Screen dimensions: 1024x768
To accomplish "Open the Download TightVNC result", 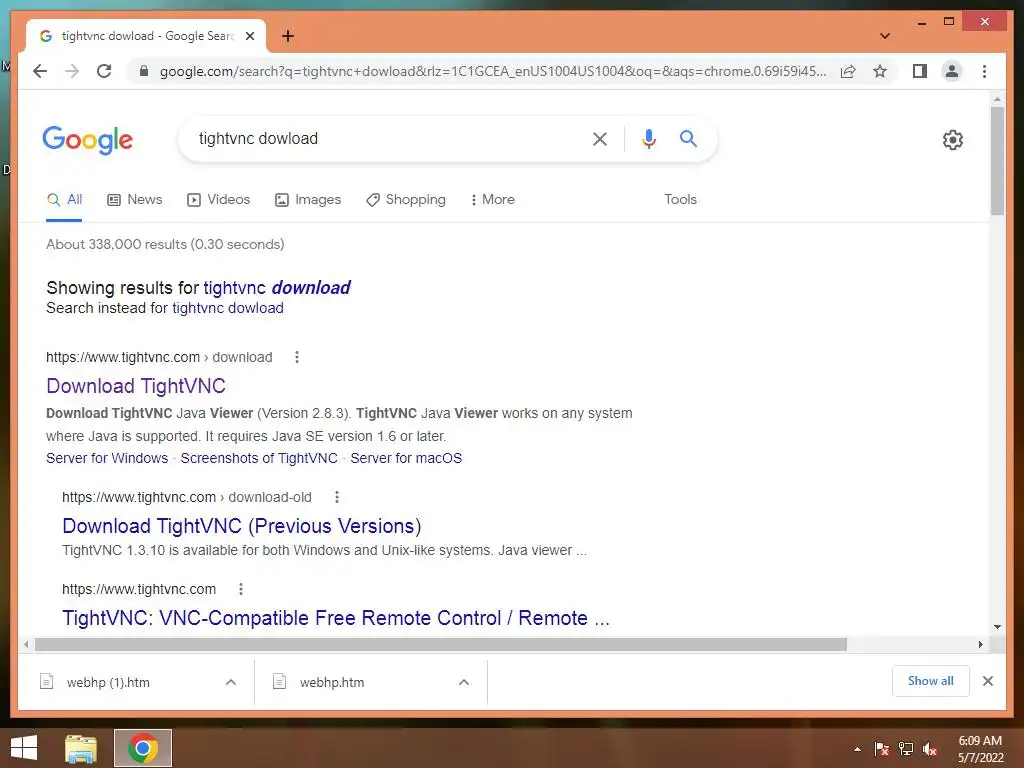I will (x=136, y=386).
